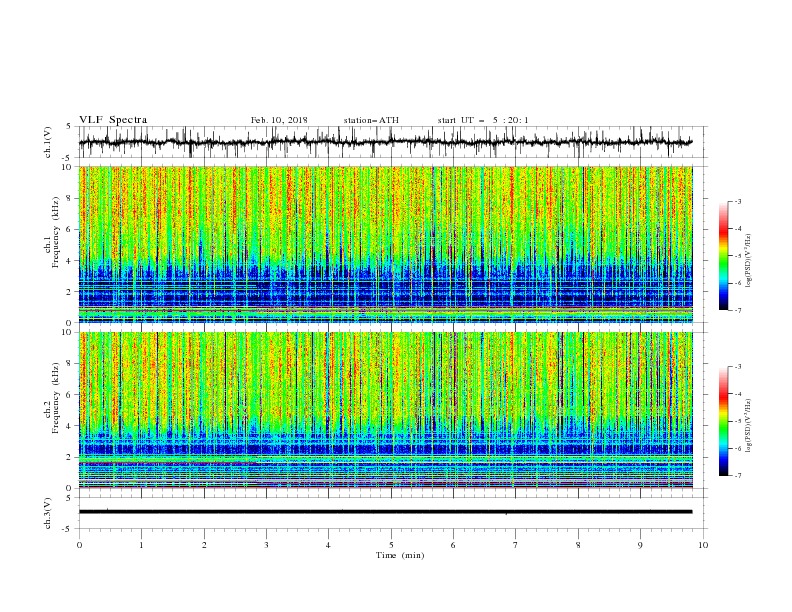Click the 'Time (min)' axis label

coord(400,555)
